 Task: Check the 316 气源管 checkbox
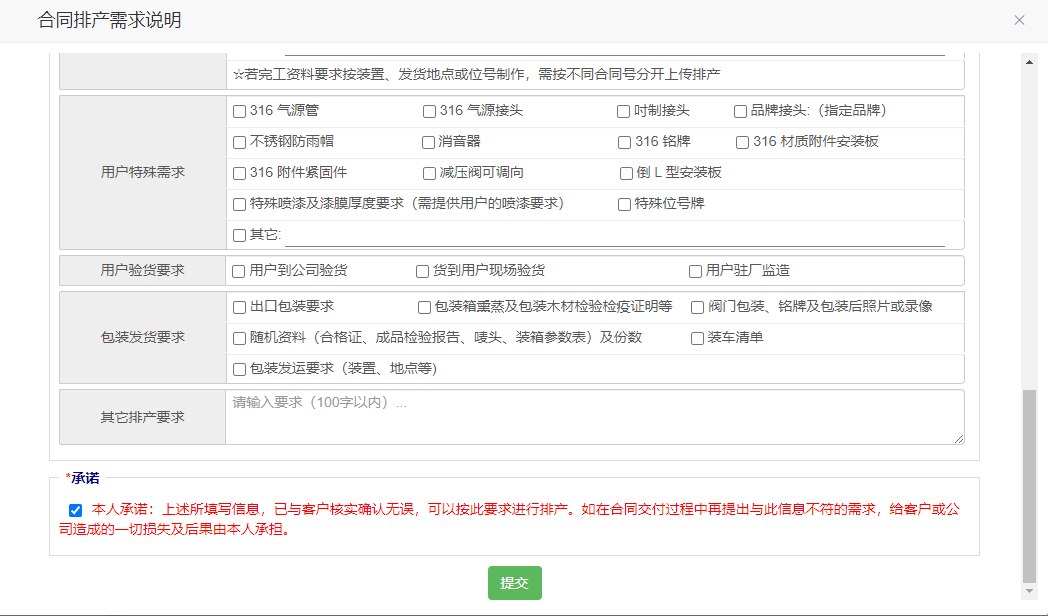click(x=239, y=111)
